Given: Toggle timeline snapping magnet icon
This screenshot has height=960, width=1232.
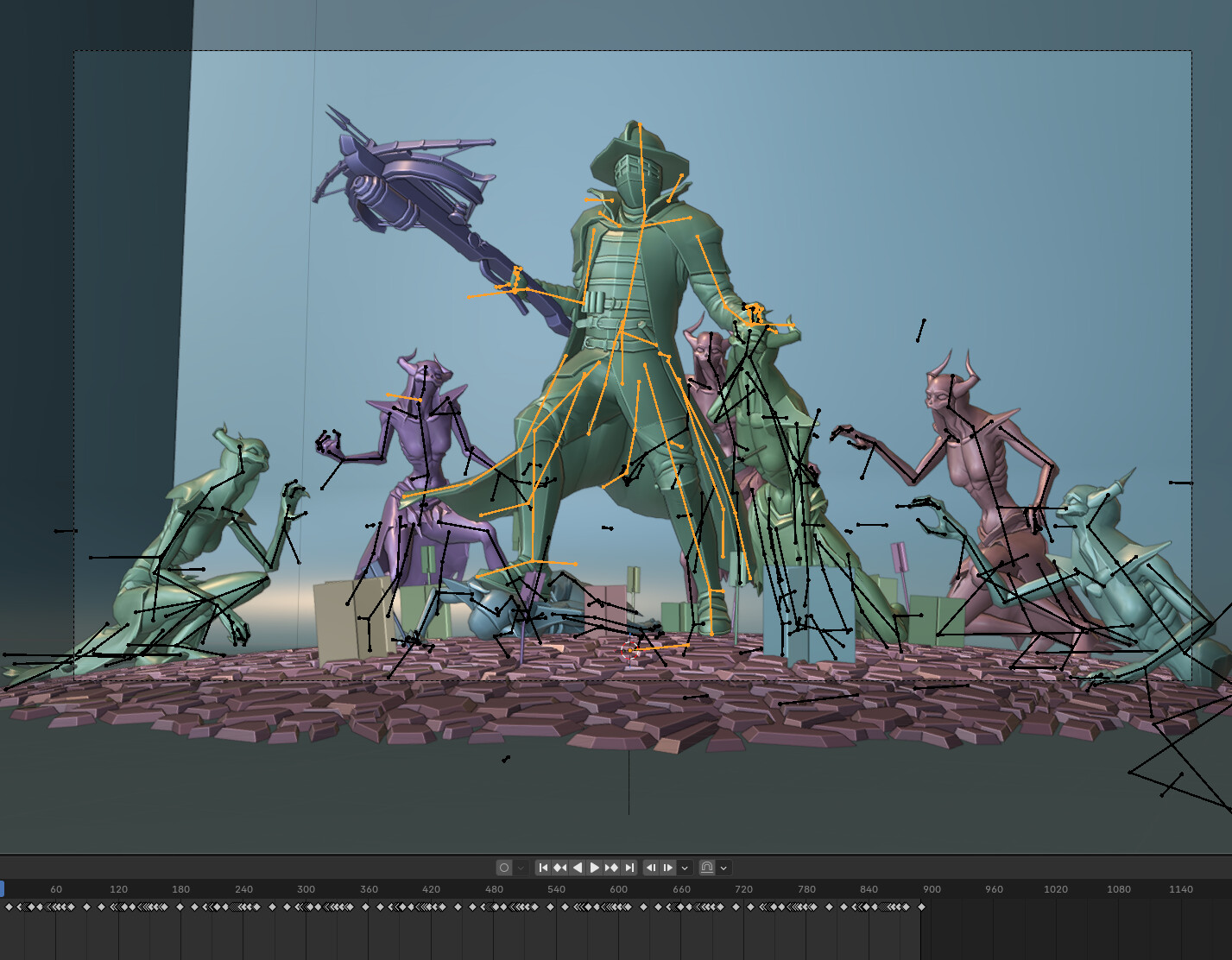Looking at the screenshot, I should tap(707, 868).
